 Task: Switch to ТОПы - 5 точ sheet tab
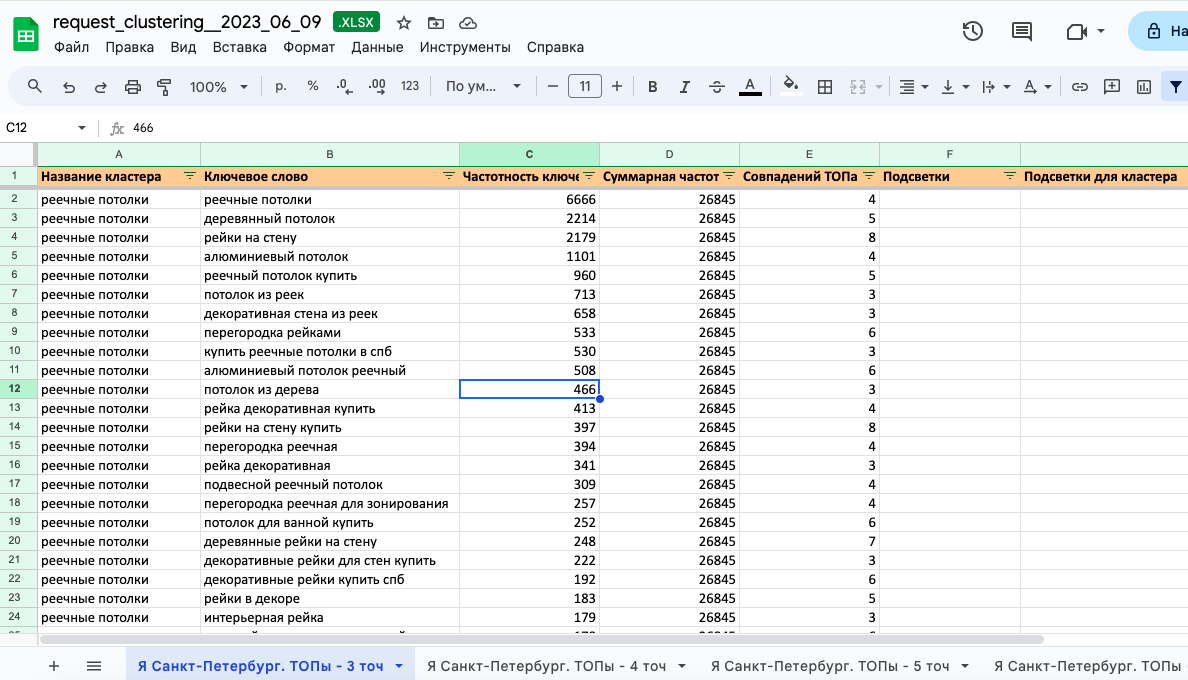pyautogui.click(x=830, y=666)
